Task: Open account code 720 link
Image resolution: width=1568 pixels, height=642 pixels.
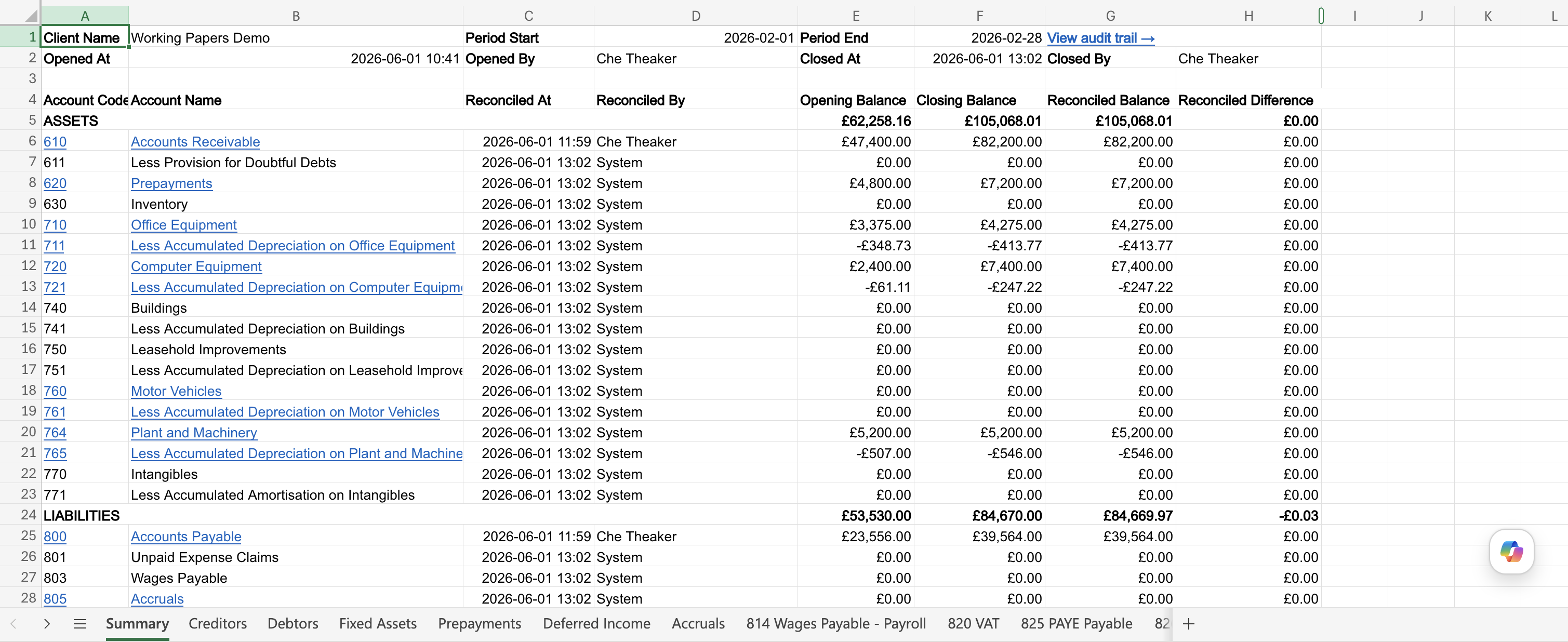Action: coord(55,266)
